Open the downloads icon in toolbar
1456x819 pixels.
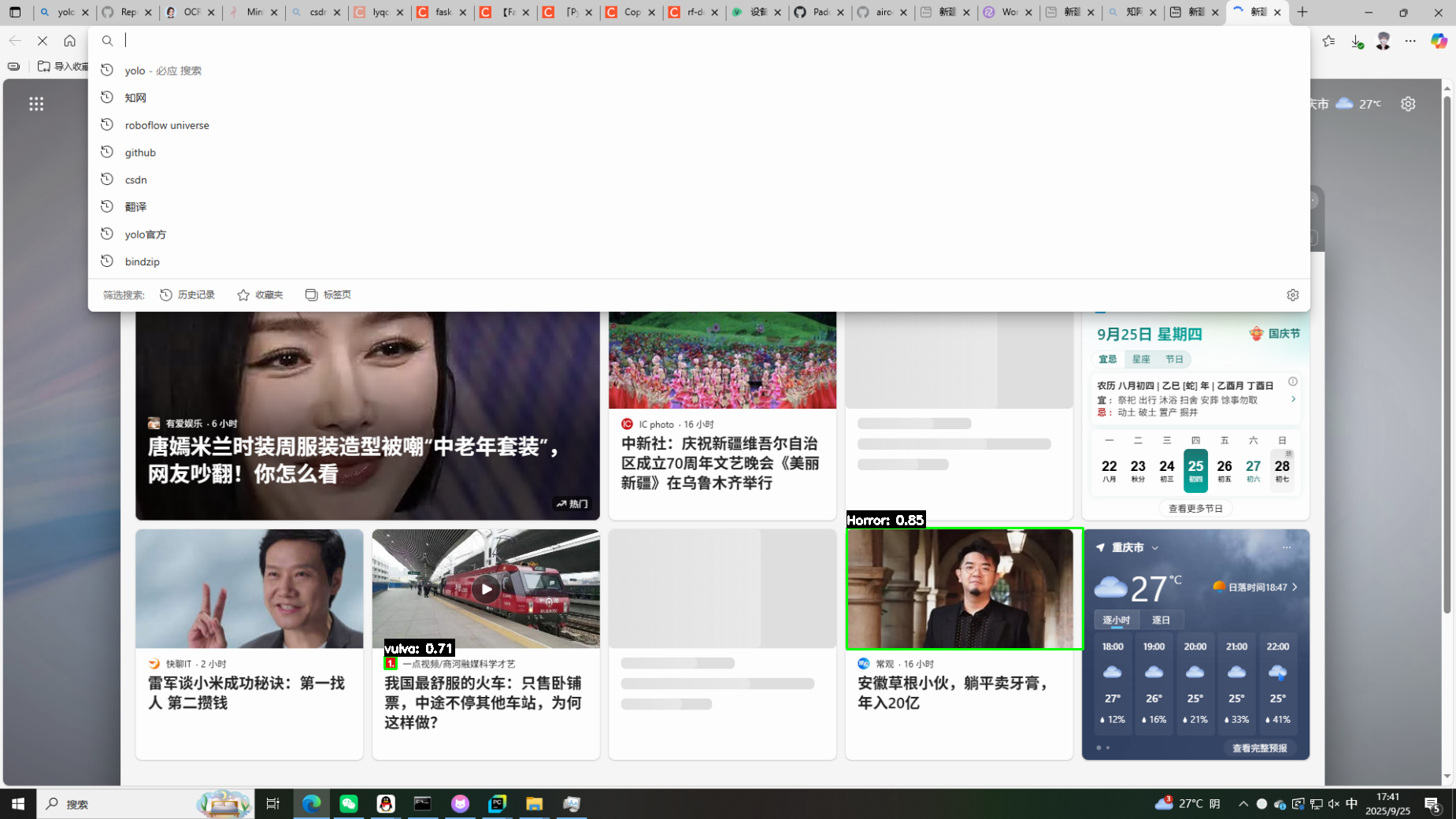pos(1356,41)
